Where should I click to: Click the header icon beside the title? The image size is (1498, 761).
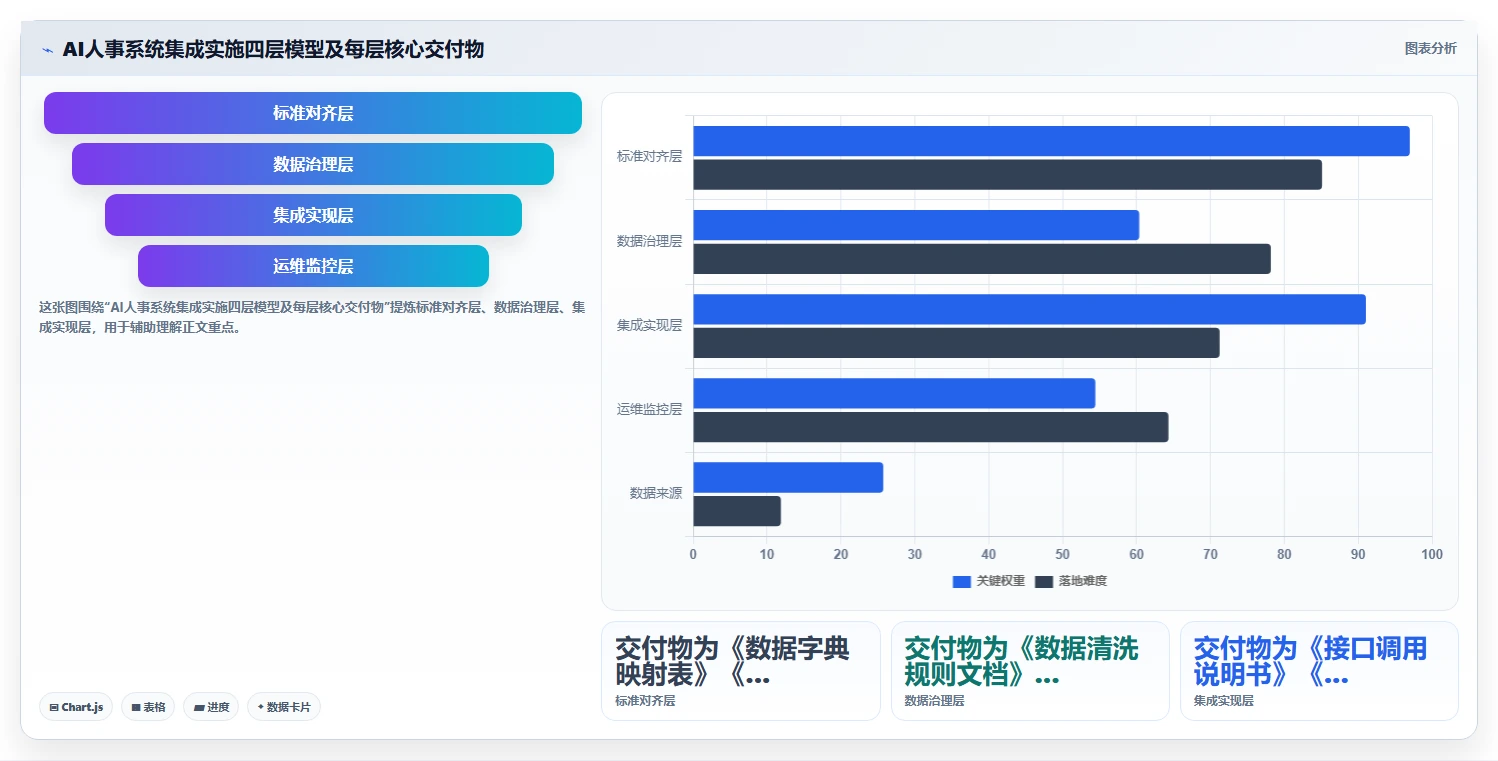[47, 50]
